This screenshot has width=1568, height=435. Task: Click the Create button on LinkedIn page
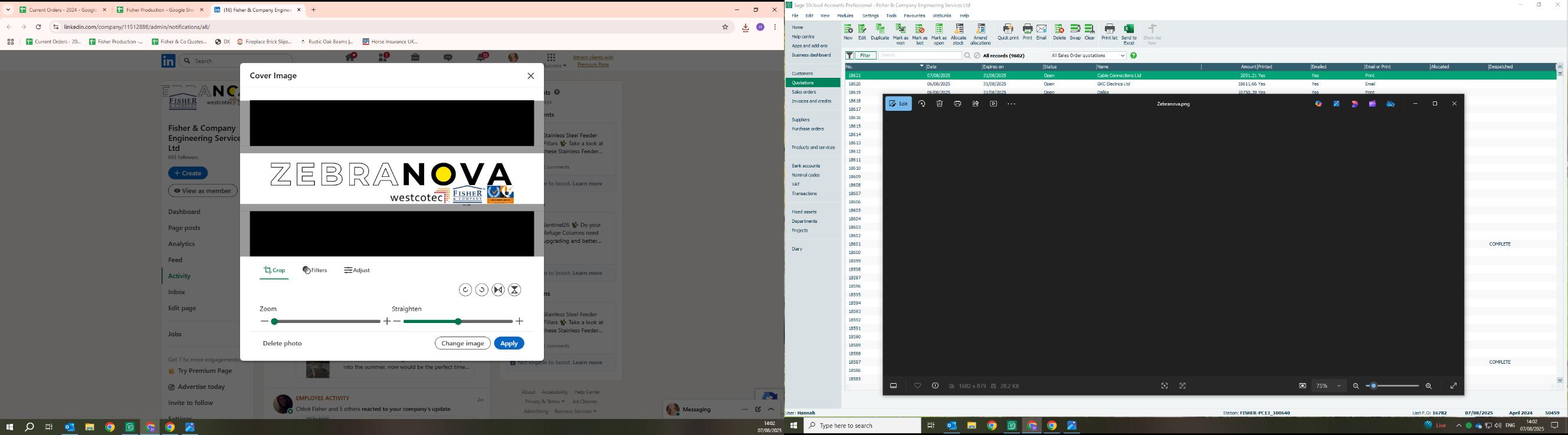point(188,173)
